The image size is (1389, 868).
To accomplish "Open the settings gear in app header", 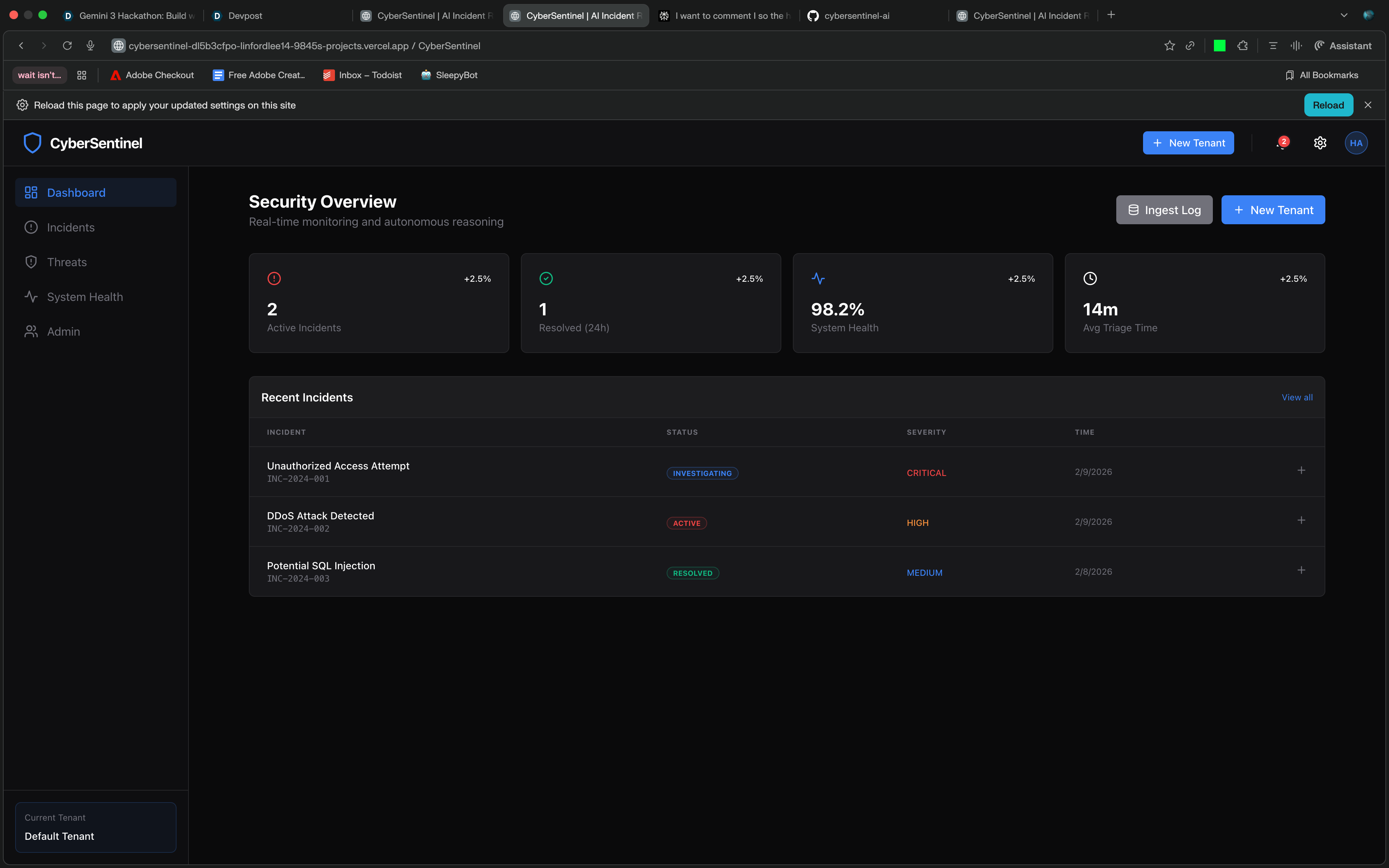I will [x=1320, y=143].
